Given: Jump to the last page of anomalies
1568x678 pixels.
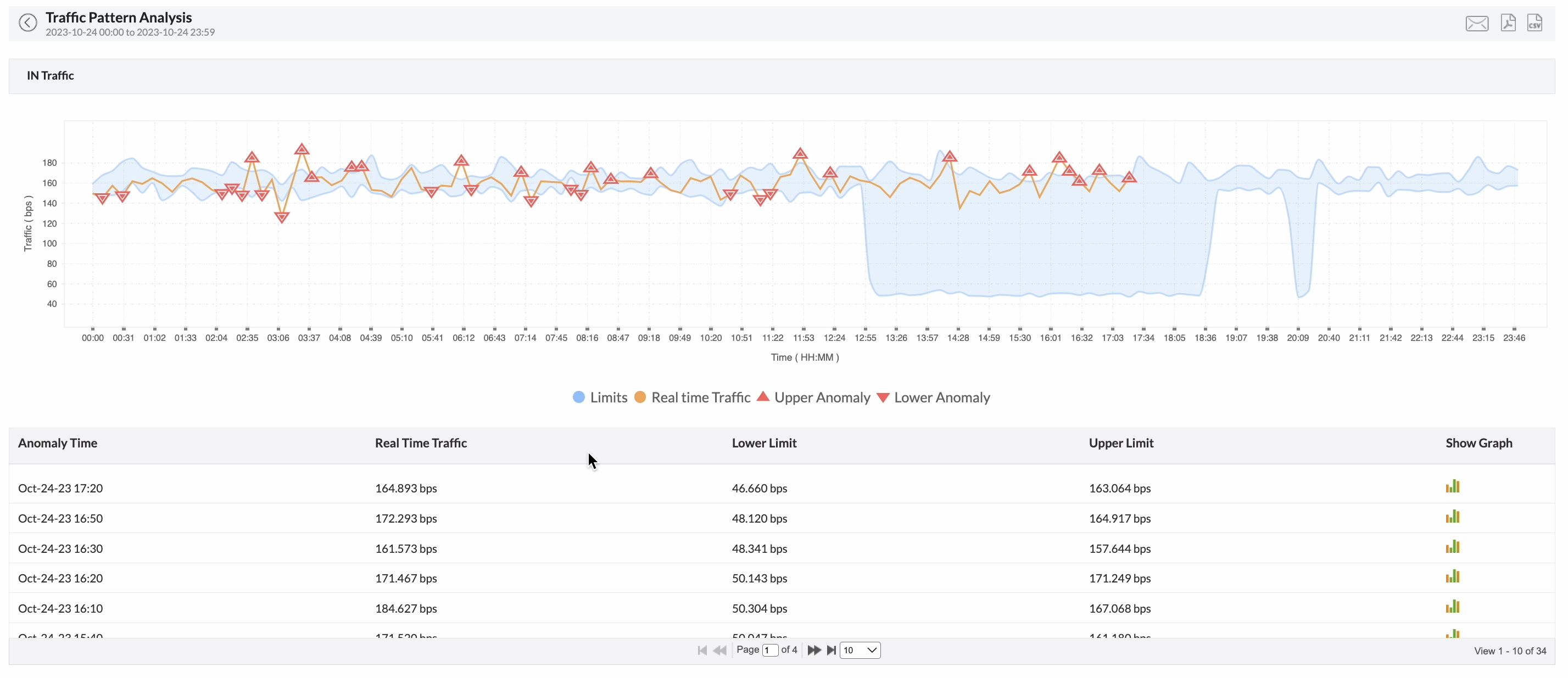Looking at the screenshot, I should point(832,650).
